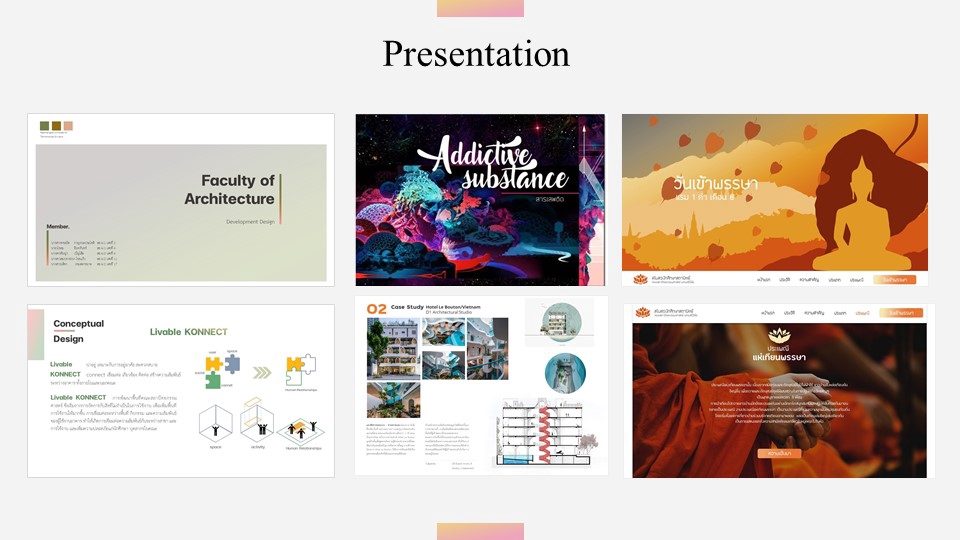Screen dimensions: 960x540
Task: Click the diamond diagram labeled 'Human Relationships'
Action: click(x=301, y=431)
